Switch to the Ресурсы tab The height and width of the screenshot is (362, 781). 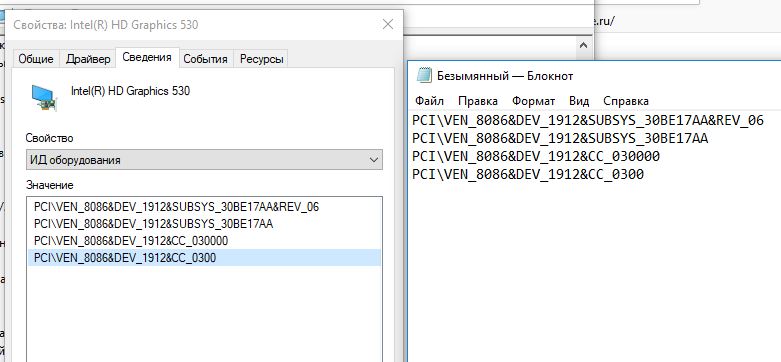[261, 59]
